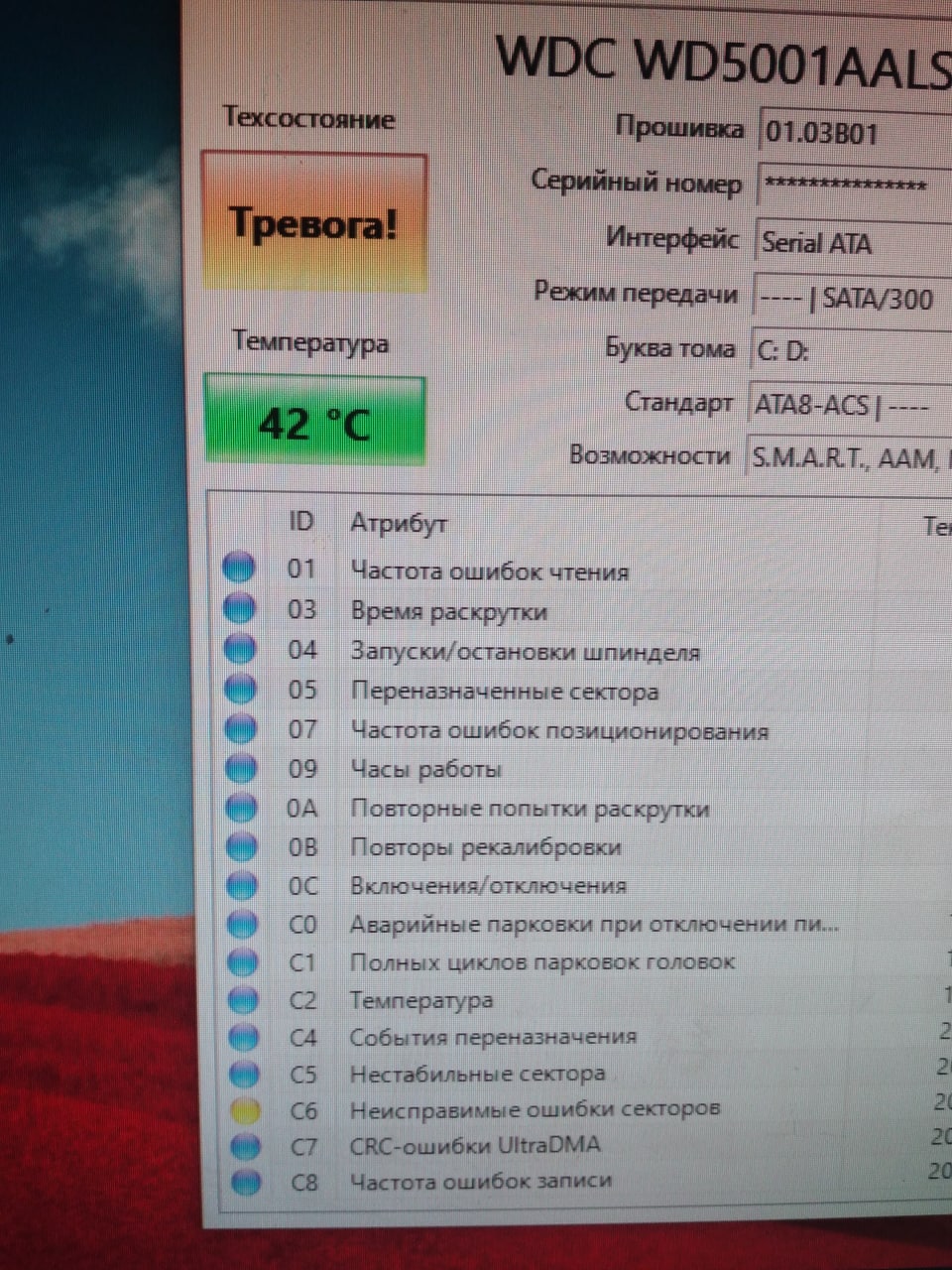
Task: Click the status icon for attribute 0B
Action: point(242,846)
